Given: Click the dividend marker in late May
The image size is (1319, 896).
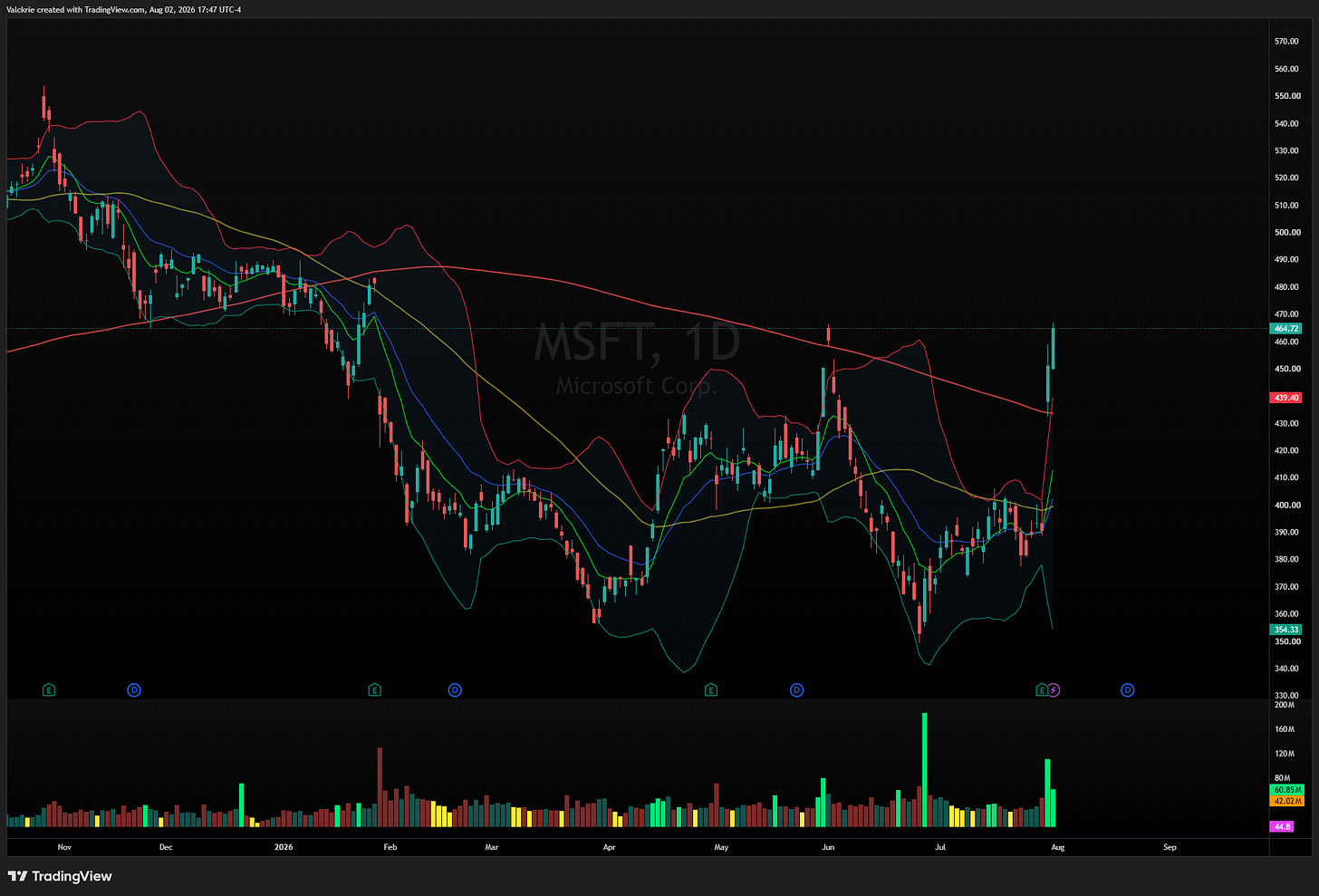Looking at the screenshot, I should point(797,690).
